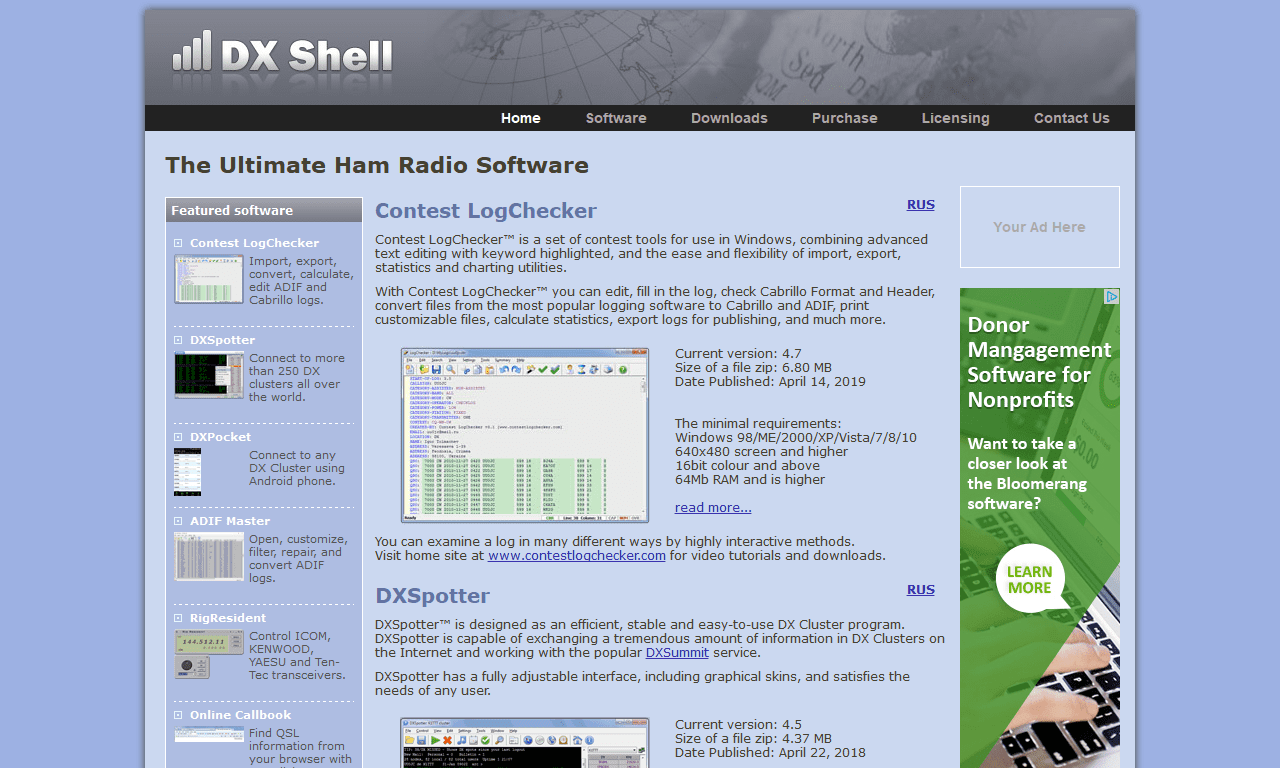Click the bullet icon beside DXSpotter in sidebar
This screenshot has height=768, width=1280.
178,340
